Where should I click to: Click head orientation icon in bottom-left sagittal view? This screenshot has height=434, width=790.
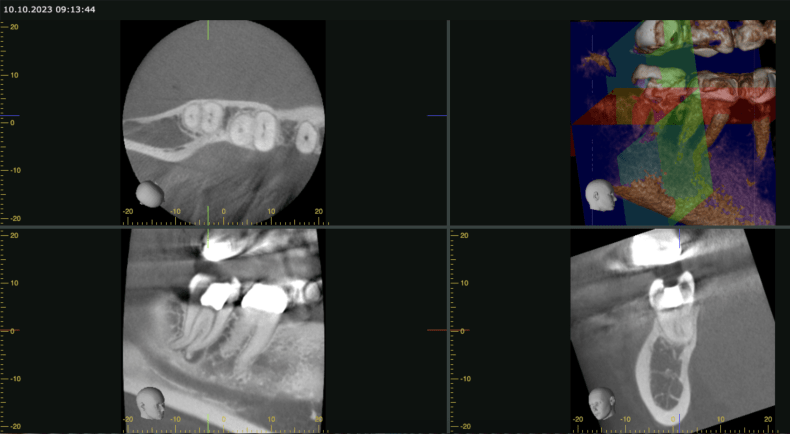[x=151, y=403]
